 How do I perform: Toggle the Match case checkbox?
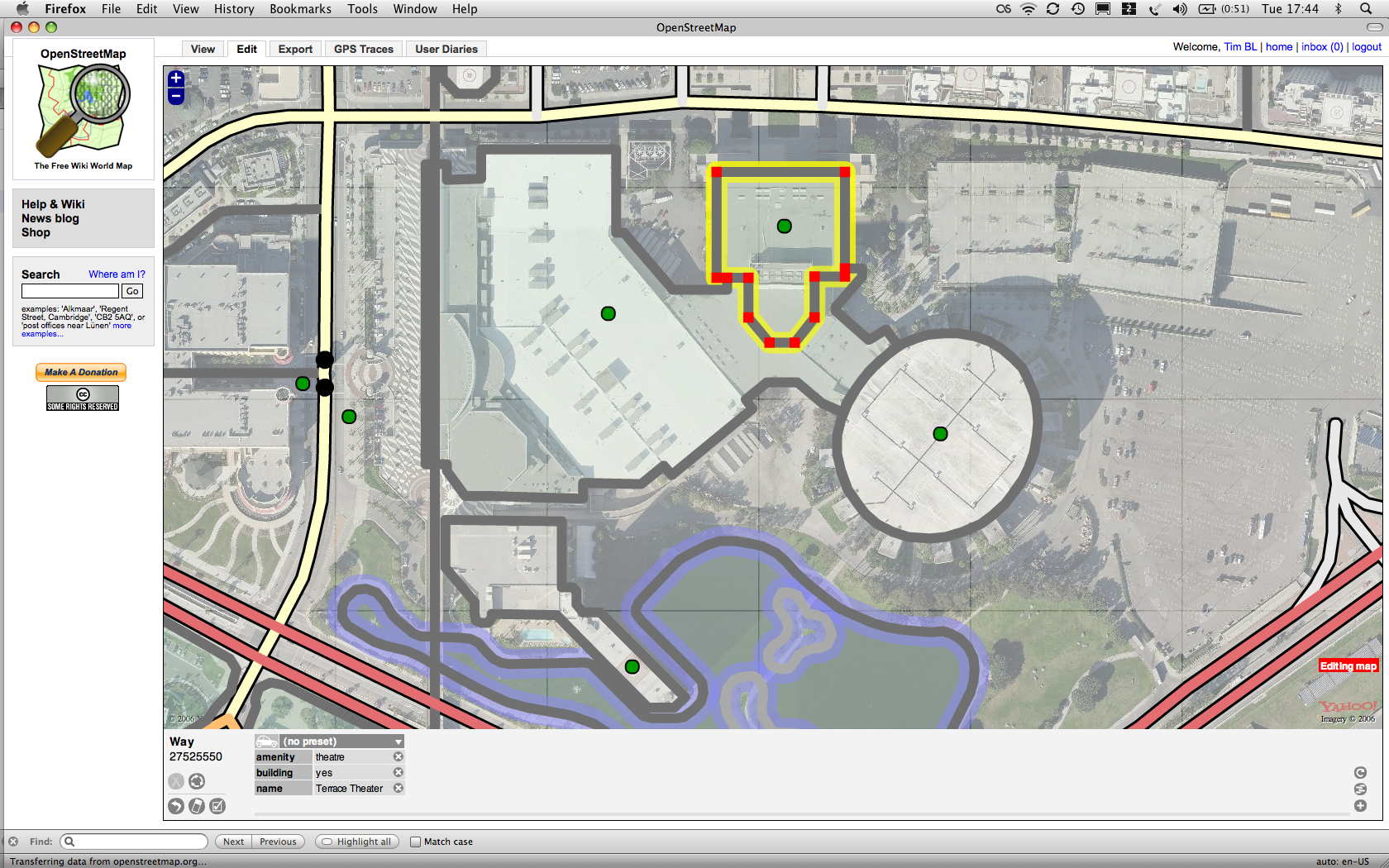coord(416,842)
